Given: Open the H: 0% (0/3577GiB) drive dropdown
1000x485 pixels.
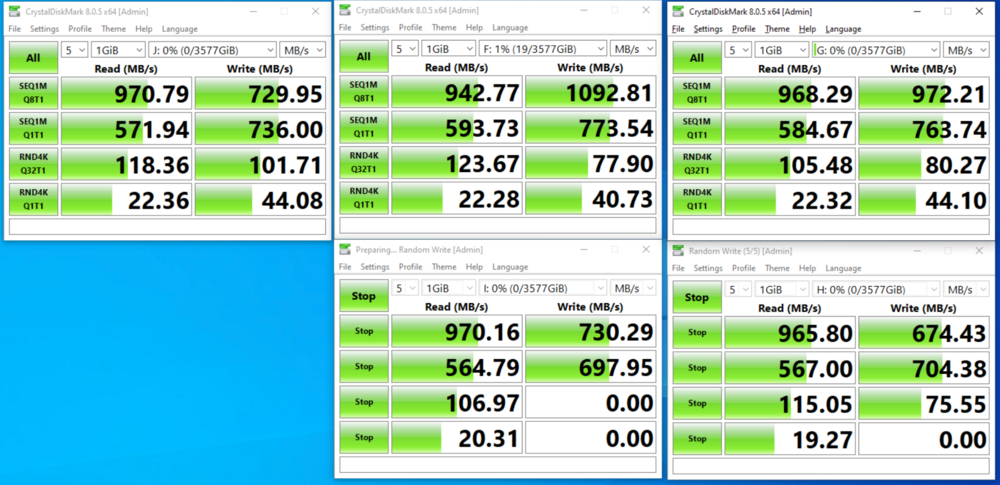Looking at the screenshot, I should (876, 289).
